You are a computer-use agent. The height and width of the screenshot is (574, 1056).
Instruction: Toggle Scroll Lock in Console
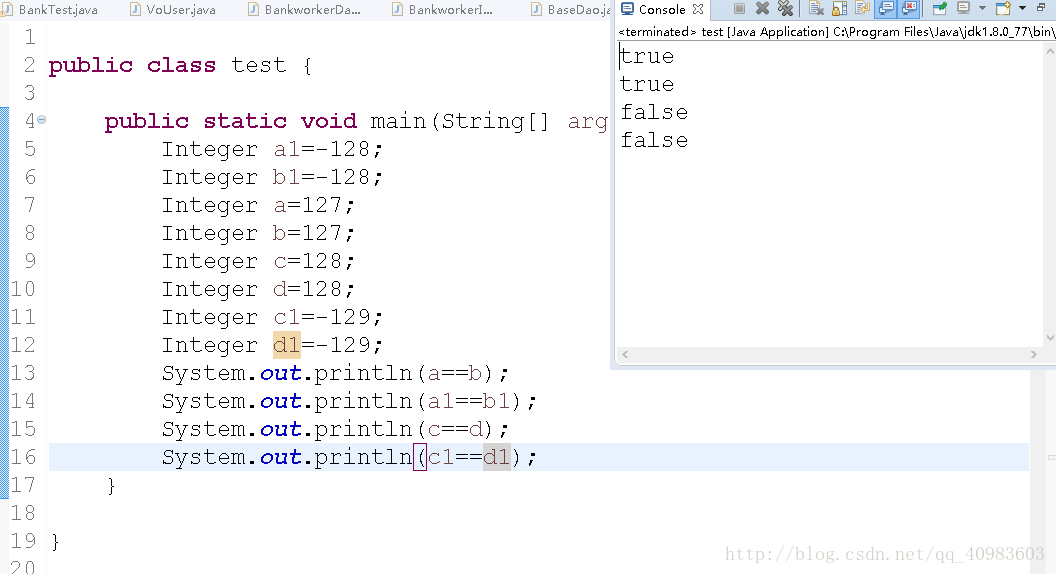pos(839,9)
